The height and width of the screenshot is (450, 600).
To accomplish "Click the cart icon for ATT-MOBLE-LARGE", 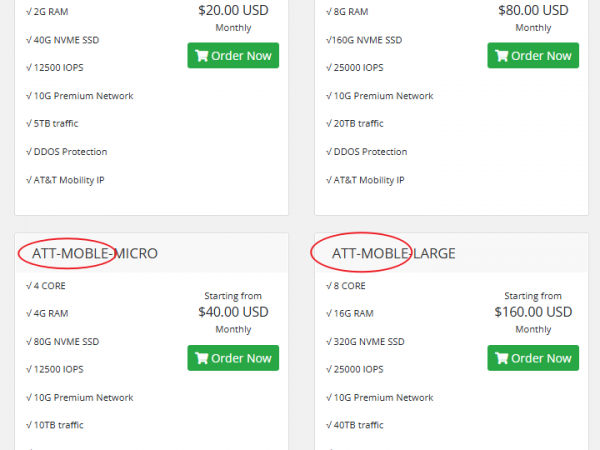I will [501, 358].
